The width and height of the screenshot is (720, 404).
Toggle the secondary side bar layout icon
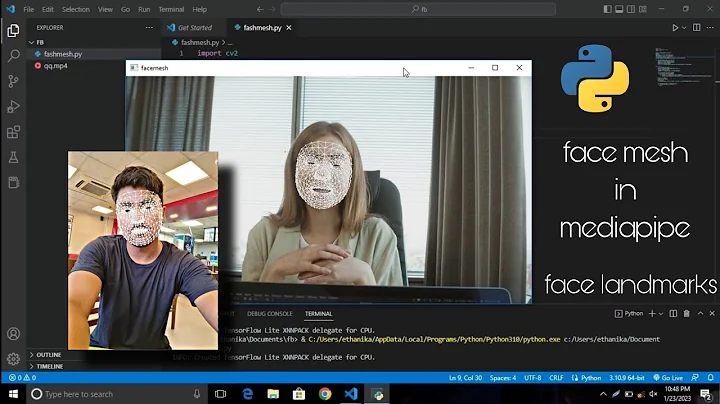point(631,9)
